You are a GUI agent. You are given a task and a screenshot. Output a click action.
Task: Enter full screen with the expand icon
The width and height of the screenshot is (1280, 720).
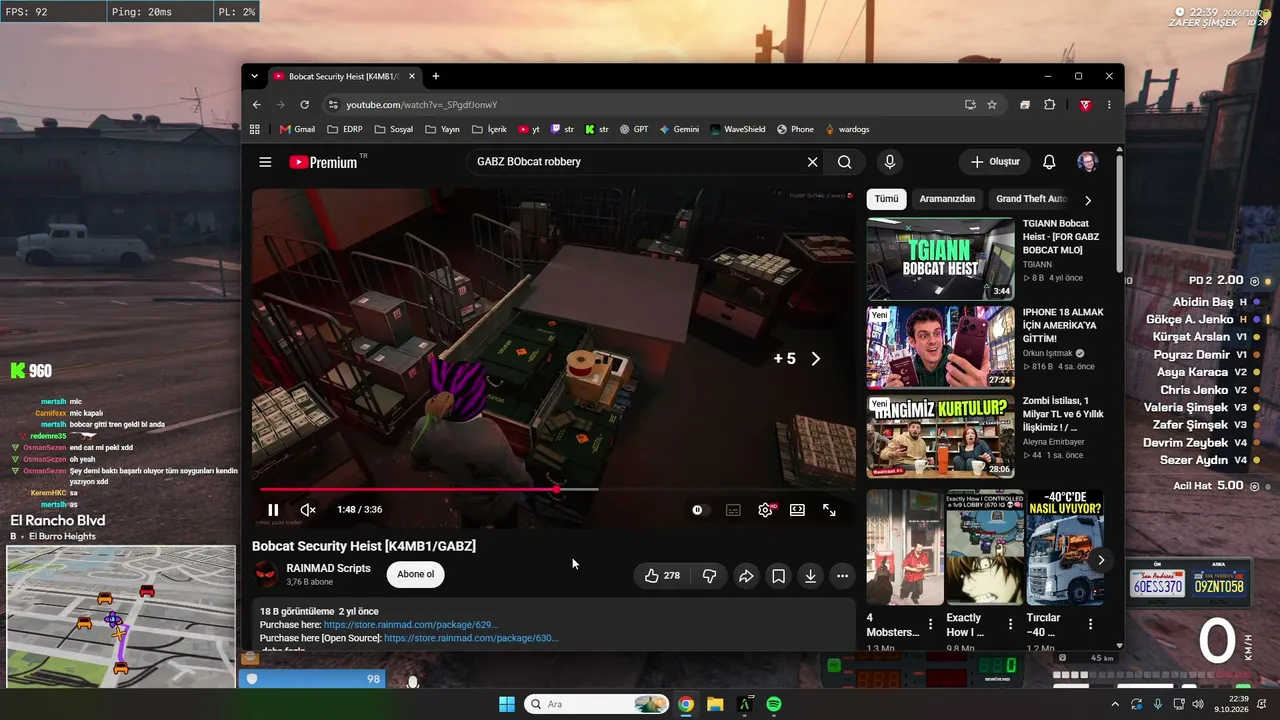[829, 510]
